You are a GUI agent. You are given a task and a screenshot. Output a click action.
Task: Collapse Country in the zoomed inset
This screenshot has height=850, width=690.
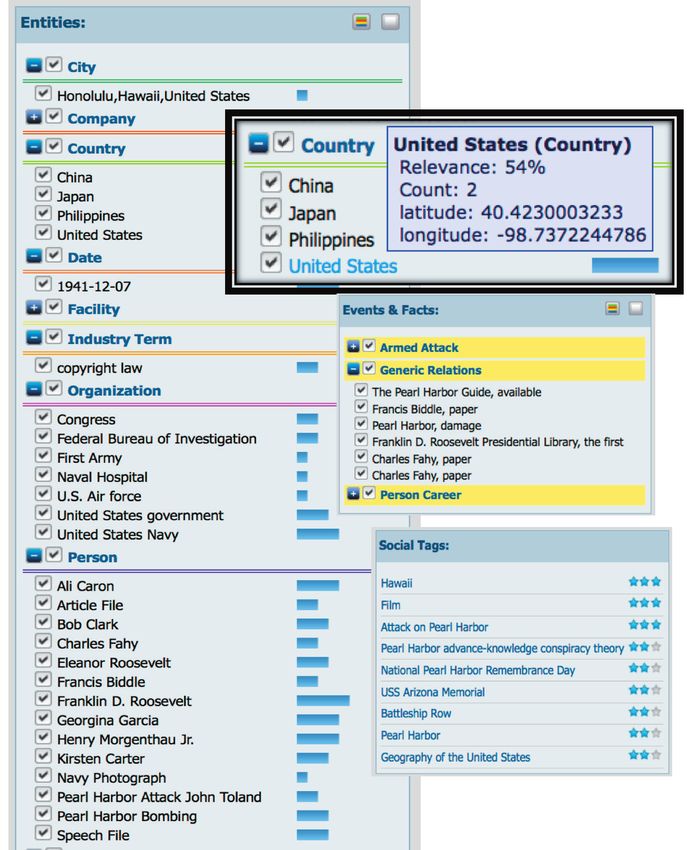258,144
